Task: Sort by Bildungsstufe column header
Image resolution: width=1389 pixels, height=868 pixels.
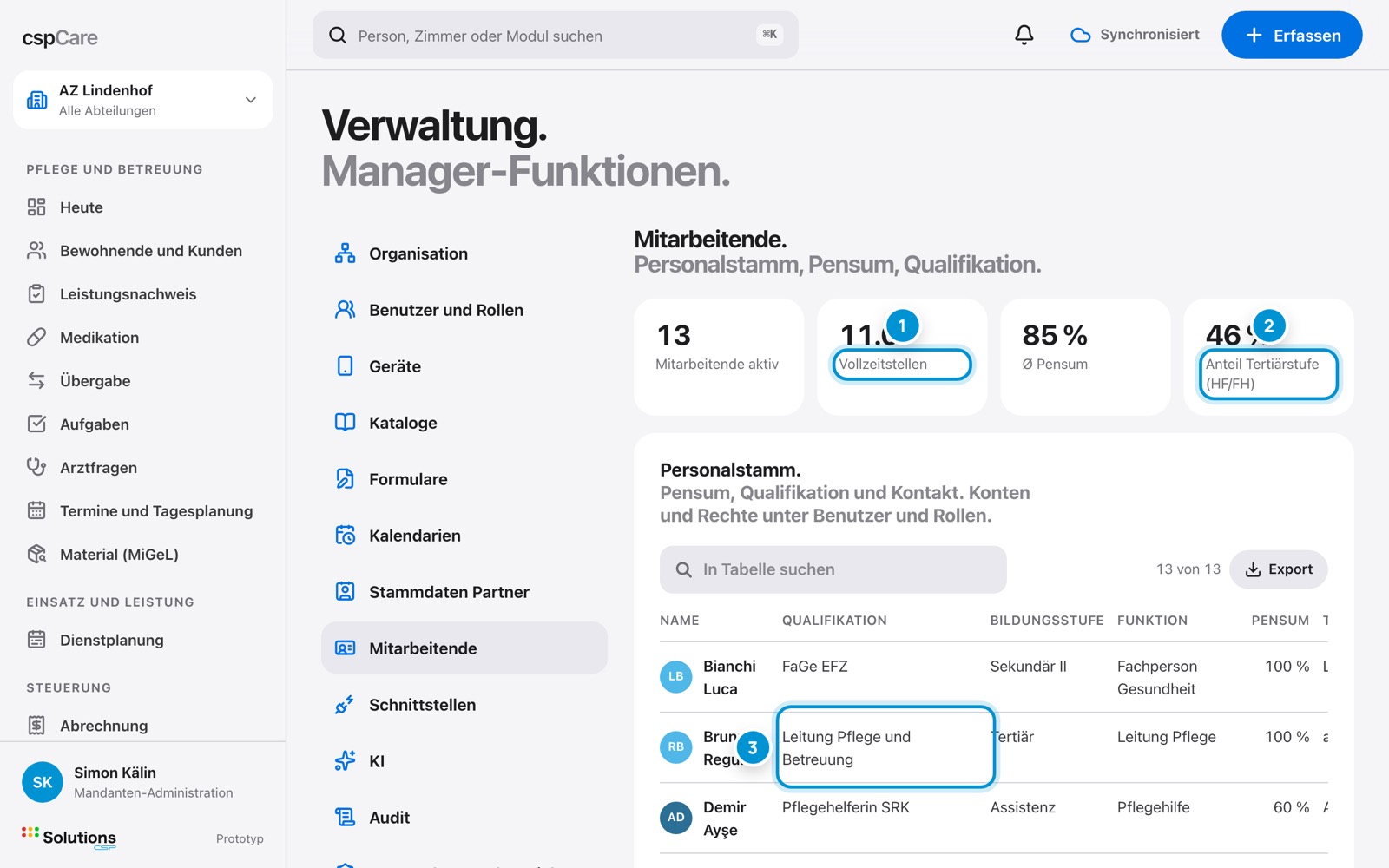Action: pos(1047,621)
